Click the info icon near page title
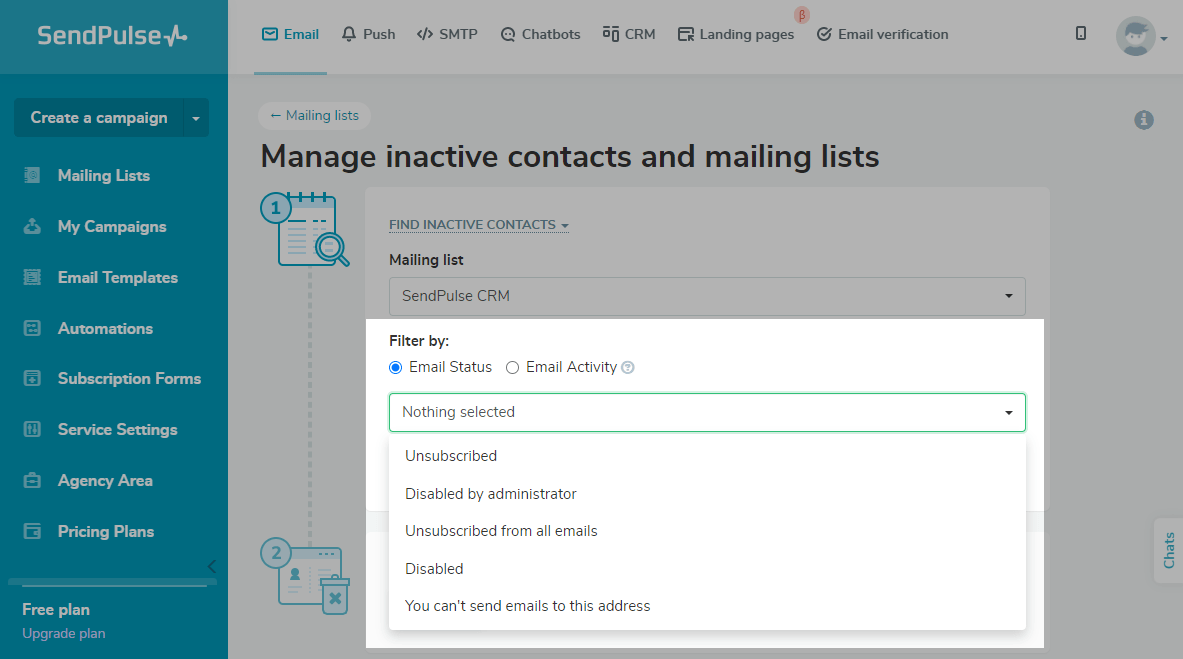 (x=1144, y=120)
